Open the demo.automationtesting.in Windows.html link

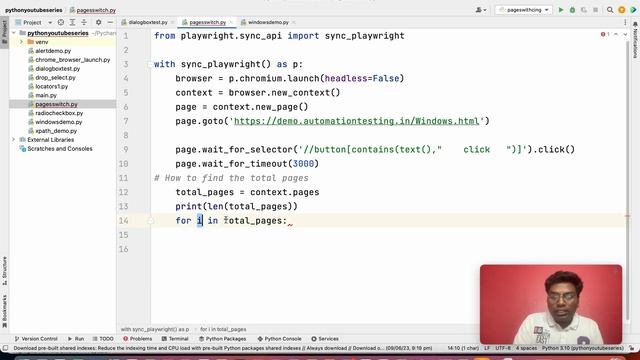point(356,121)
